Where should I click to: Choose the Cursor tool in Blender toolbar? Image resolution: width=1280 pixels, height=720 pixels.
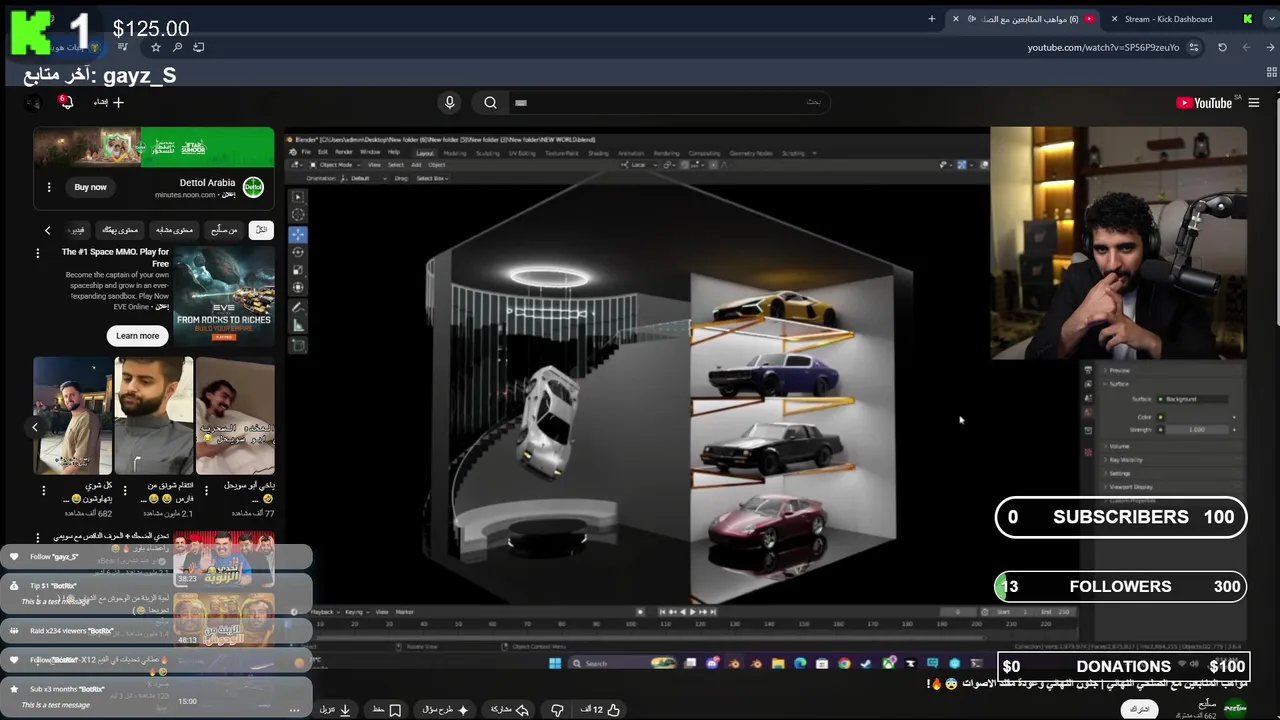tap(298, 215)
